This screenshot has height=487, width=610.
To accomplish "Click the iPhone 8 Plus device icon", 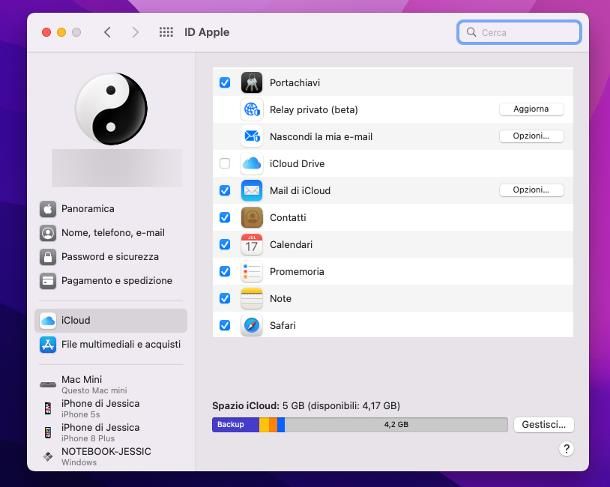I will click(48, 433).
